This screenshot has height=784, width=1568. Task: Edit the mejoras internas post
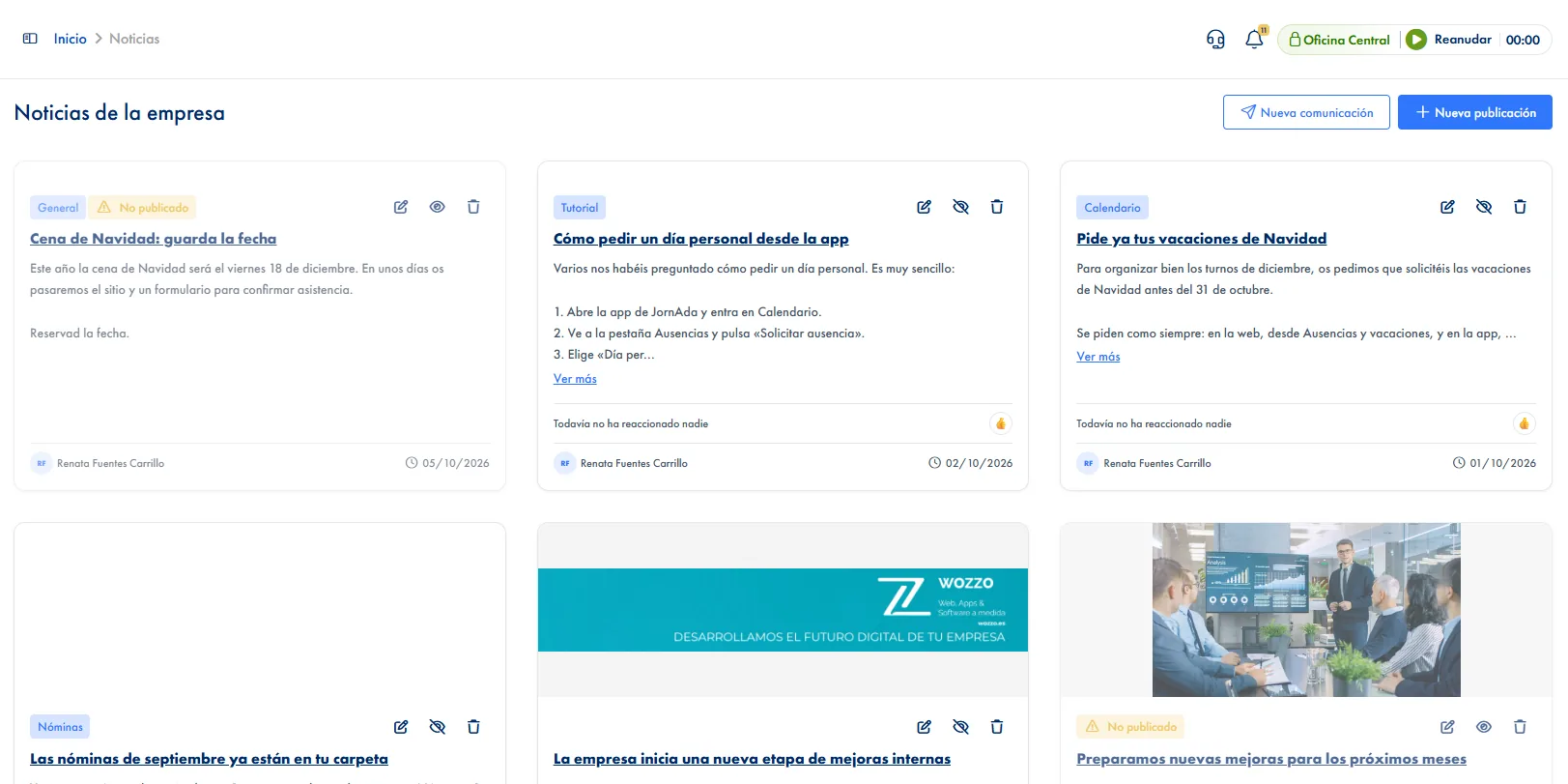(x=925, y=727)
